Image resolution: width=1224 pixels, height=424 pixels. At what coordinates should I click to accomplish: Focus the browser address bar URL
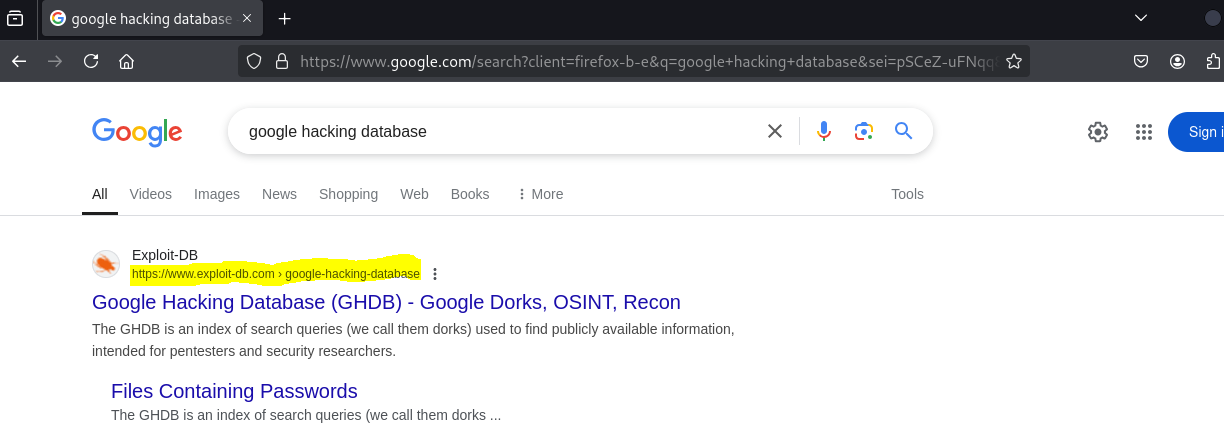point(648,61)
